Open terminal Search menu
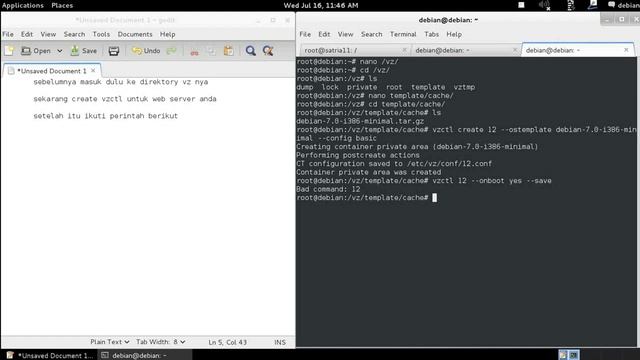 [371, 34]
